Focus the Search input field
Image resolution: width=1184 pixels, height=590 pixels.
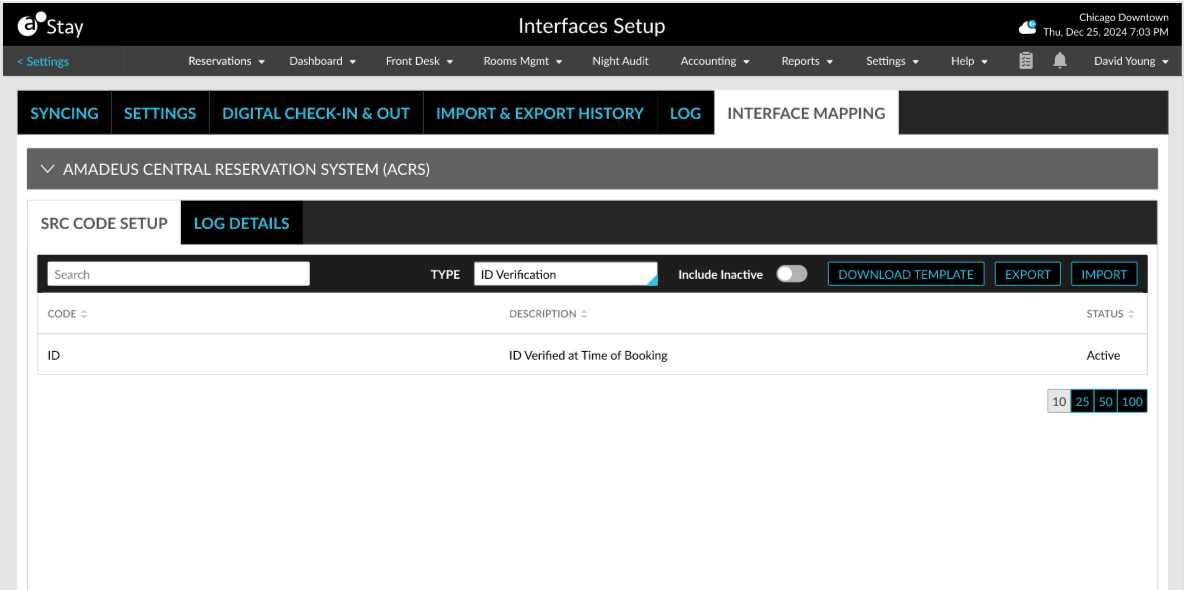point(178,274)
